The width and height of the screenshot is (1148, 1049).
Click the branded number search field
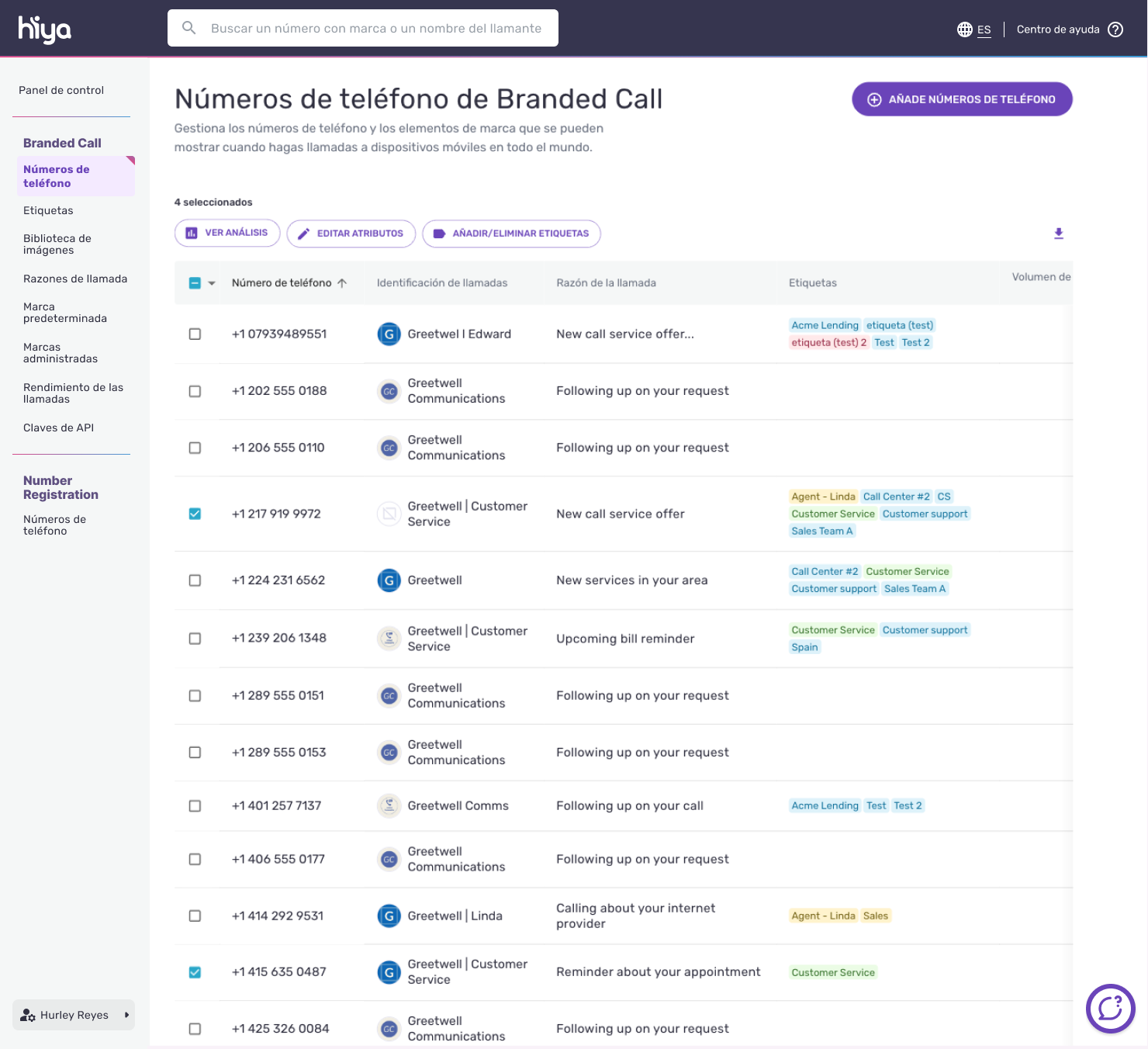point(363,28)
